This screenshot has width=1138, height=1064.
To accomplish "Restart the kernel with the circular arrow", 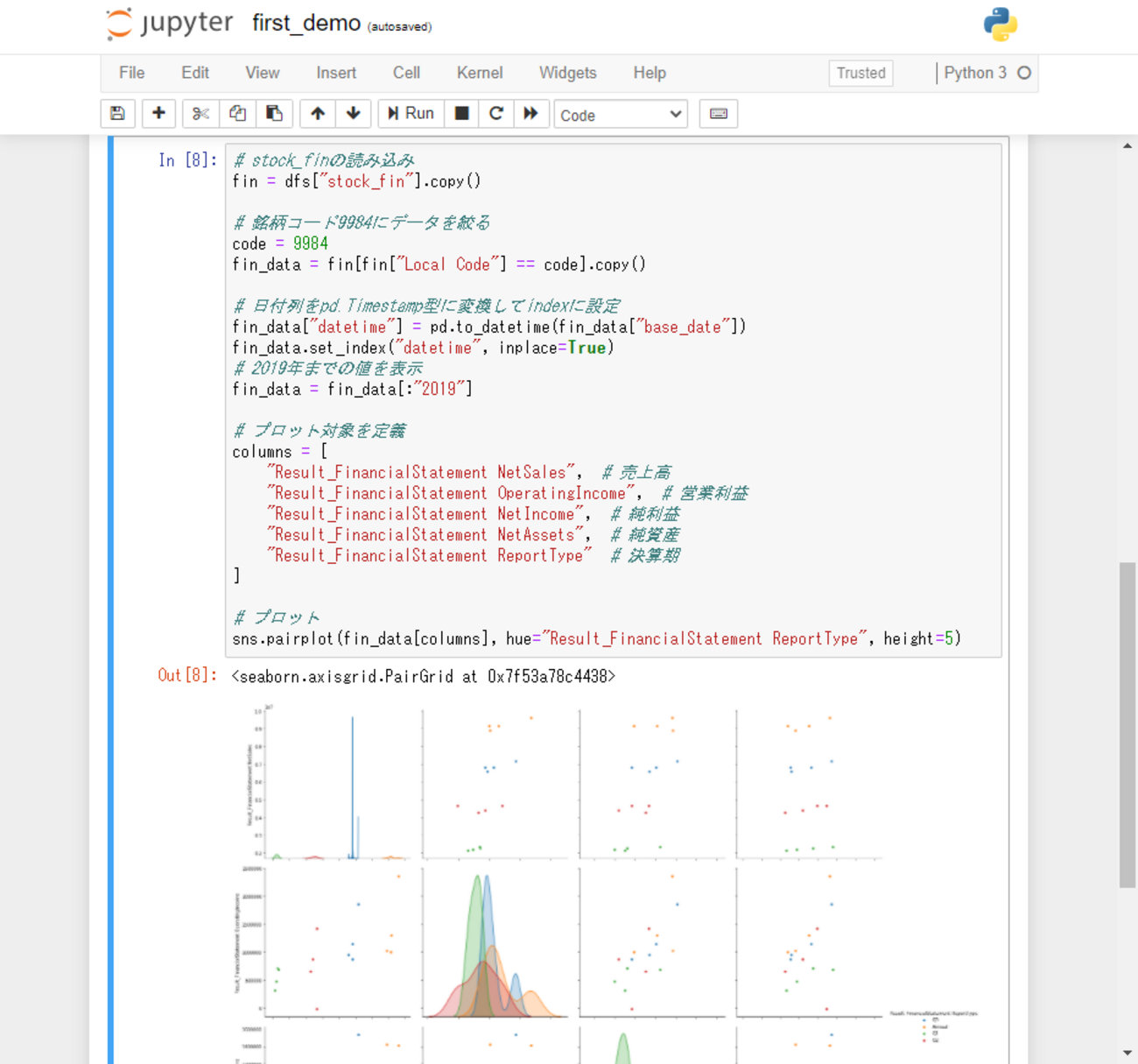I will point(496,114).
